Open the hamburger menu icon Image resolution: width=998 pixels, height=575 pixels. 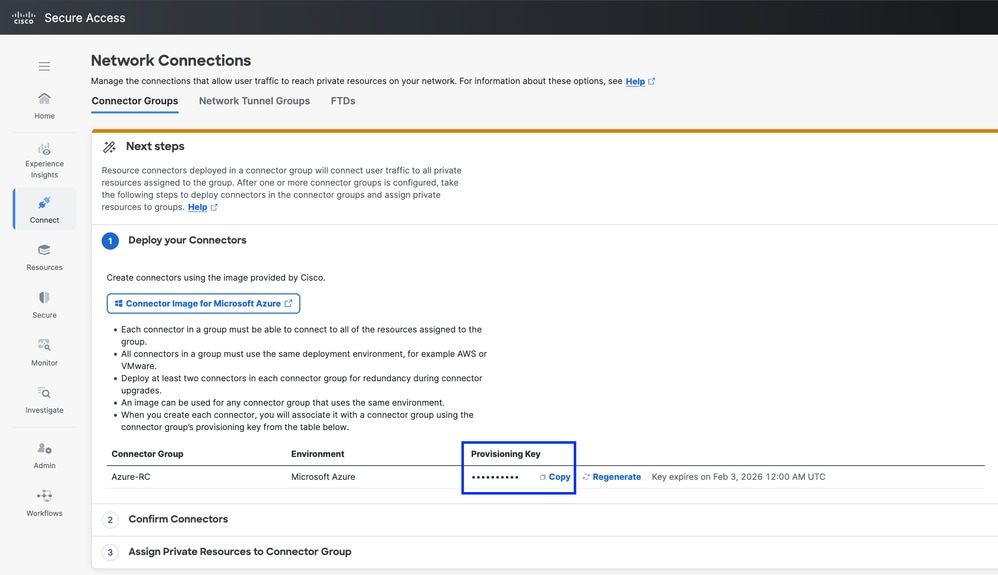coord(44,66)
